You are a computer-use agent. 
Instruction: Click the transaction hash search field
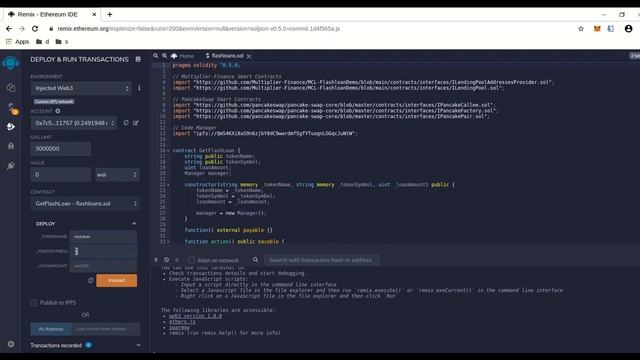click(322, 260)
